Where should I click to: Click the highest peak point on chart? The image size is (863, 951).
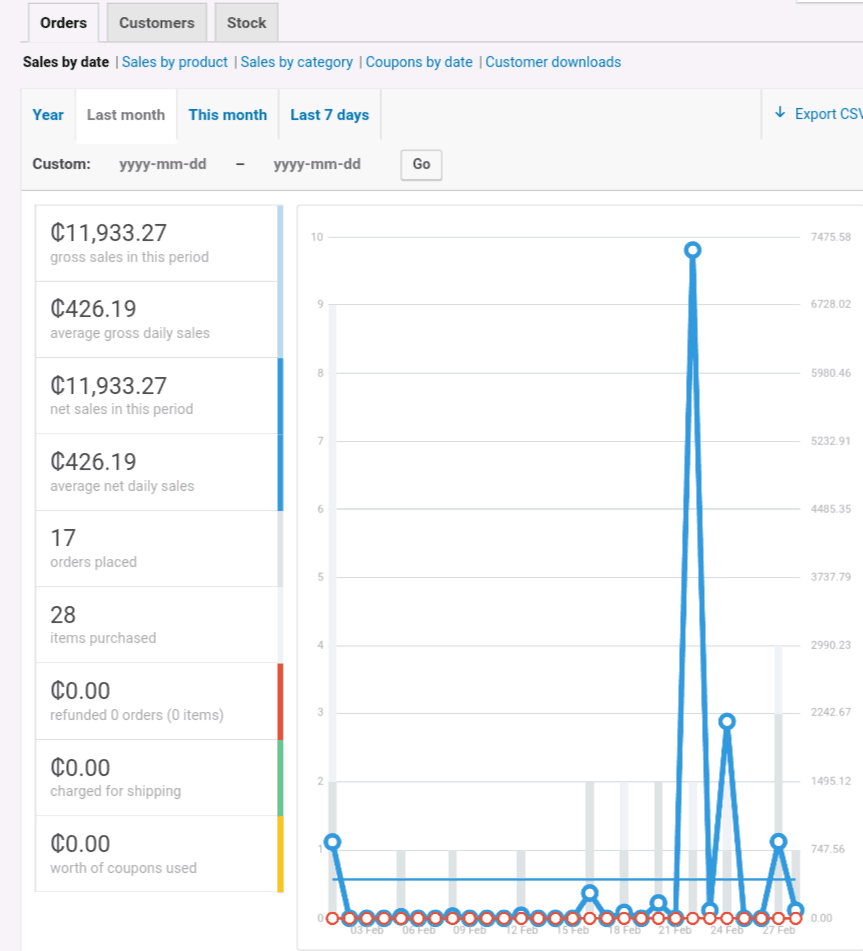[x=692, y=250]
